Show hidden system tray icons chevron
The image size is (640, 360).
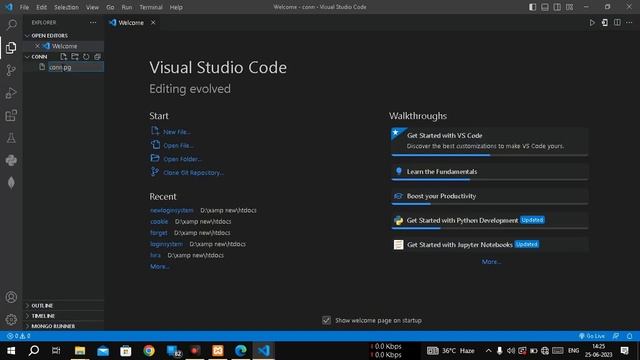click(488, 351)
